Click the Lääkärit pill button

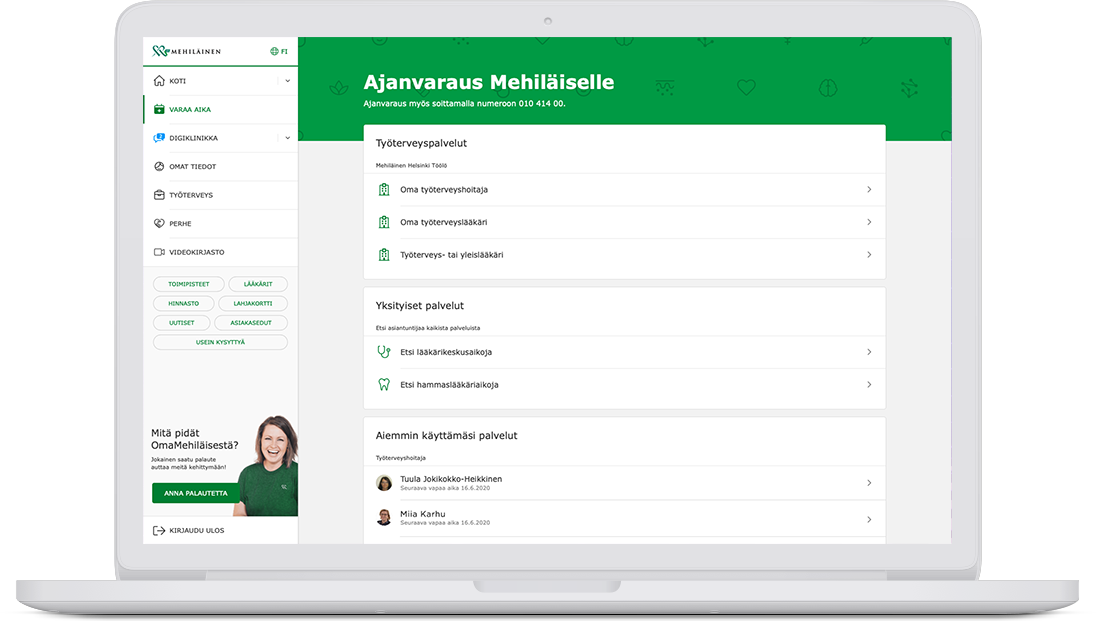[x=258, y=284]
